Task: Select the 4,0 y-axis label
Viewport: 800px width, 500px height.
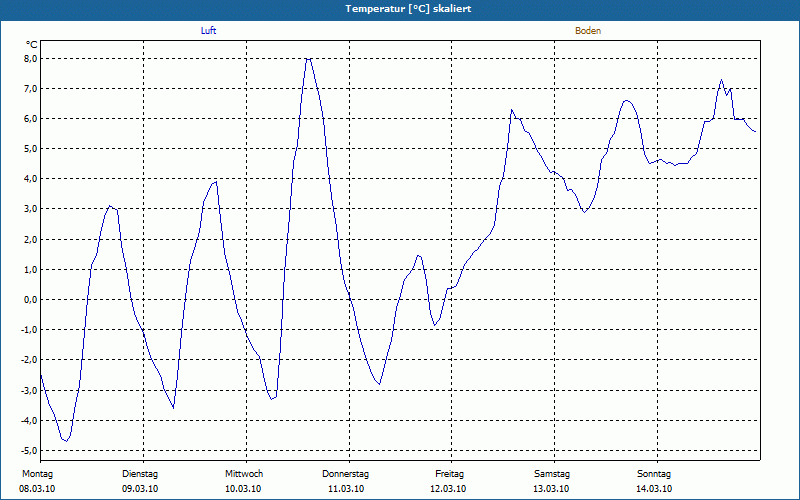Action: click(x=30, y=179)
